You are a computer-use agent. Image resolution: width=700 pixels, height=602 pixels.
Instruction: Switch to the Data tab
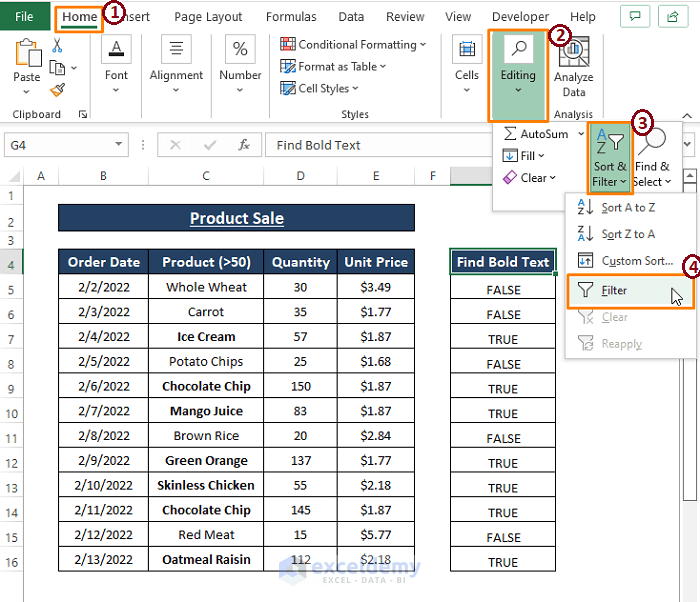[351, 17]
